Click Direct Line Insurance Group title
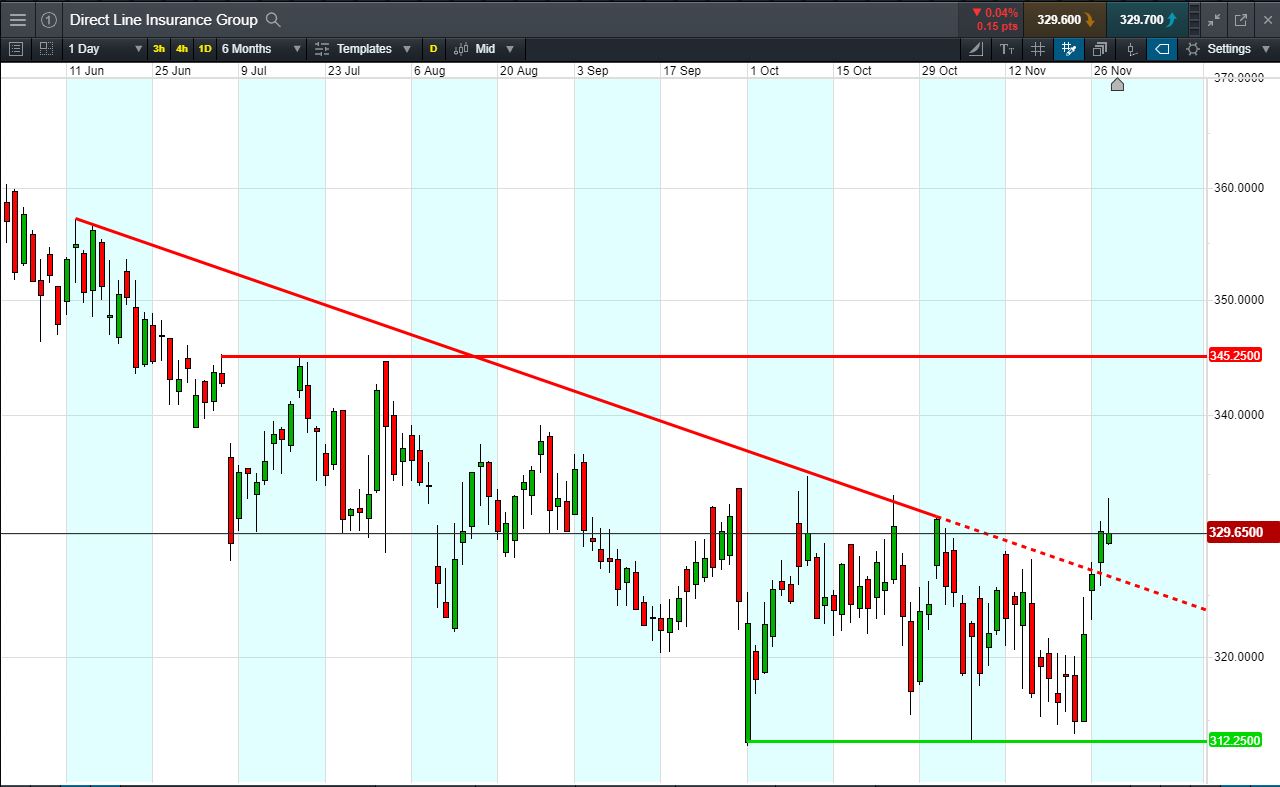 tap(163, 20)
